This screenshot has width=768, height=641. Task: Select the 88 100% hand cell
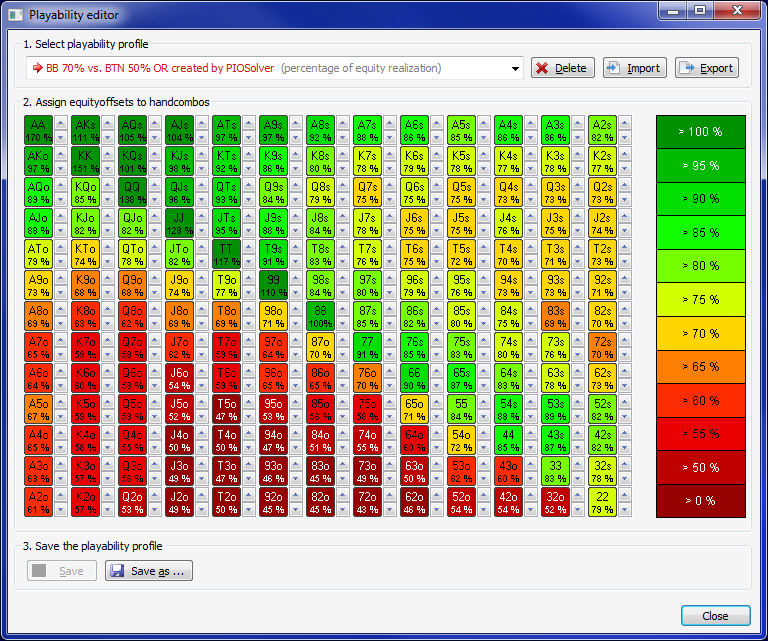click(x=320, y=316)
